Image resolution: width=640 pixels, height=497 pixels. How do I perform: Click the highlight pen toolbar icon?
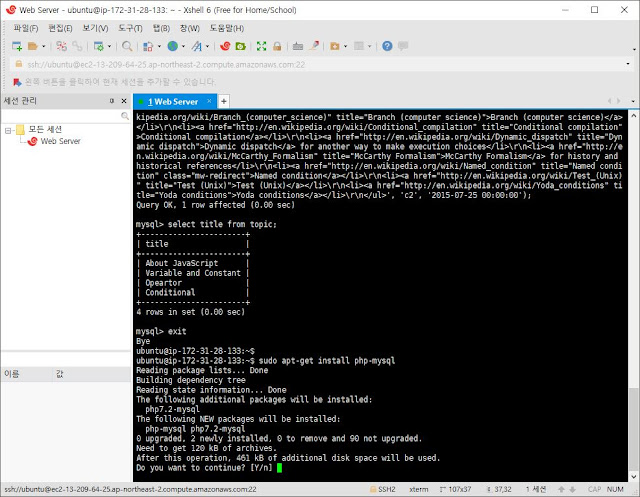pos(313,46)
